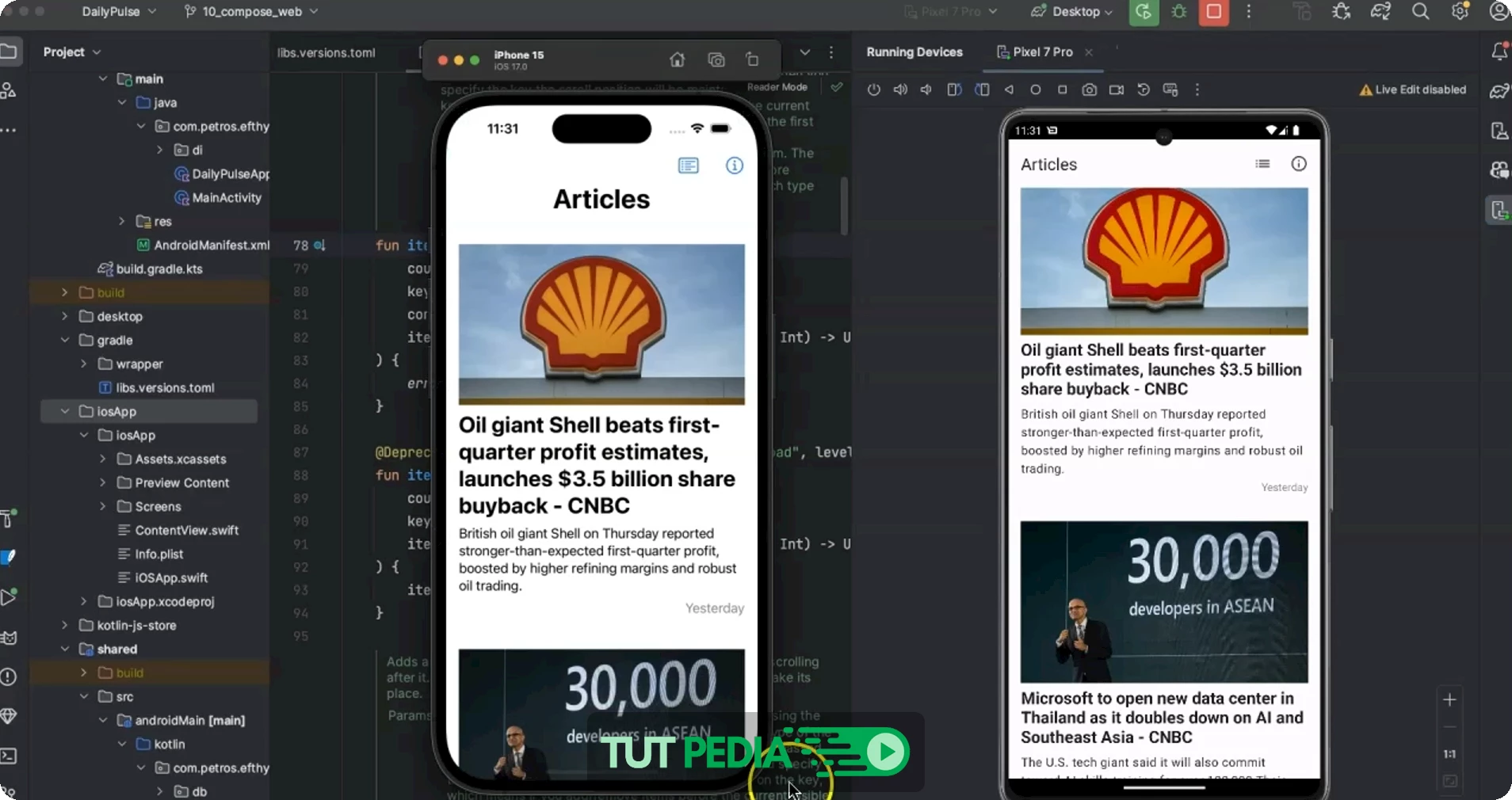This screenshot has height=800, width=1512.
Task: Click the simulator rotate icon
Action: coord(752,59)
